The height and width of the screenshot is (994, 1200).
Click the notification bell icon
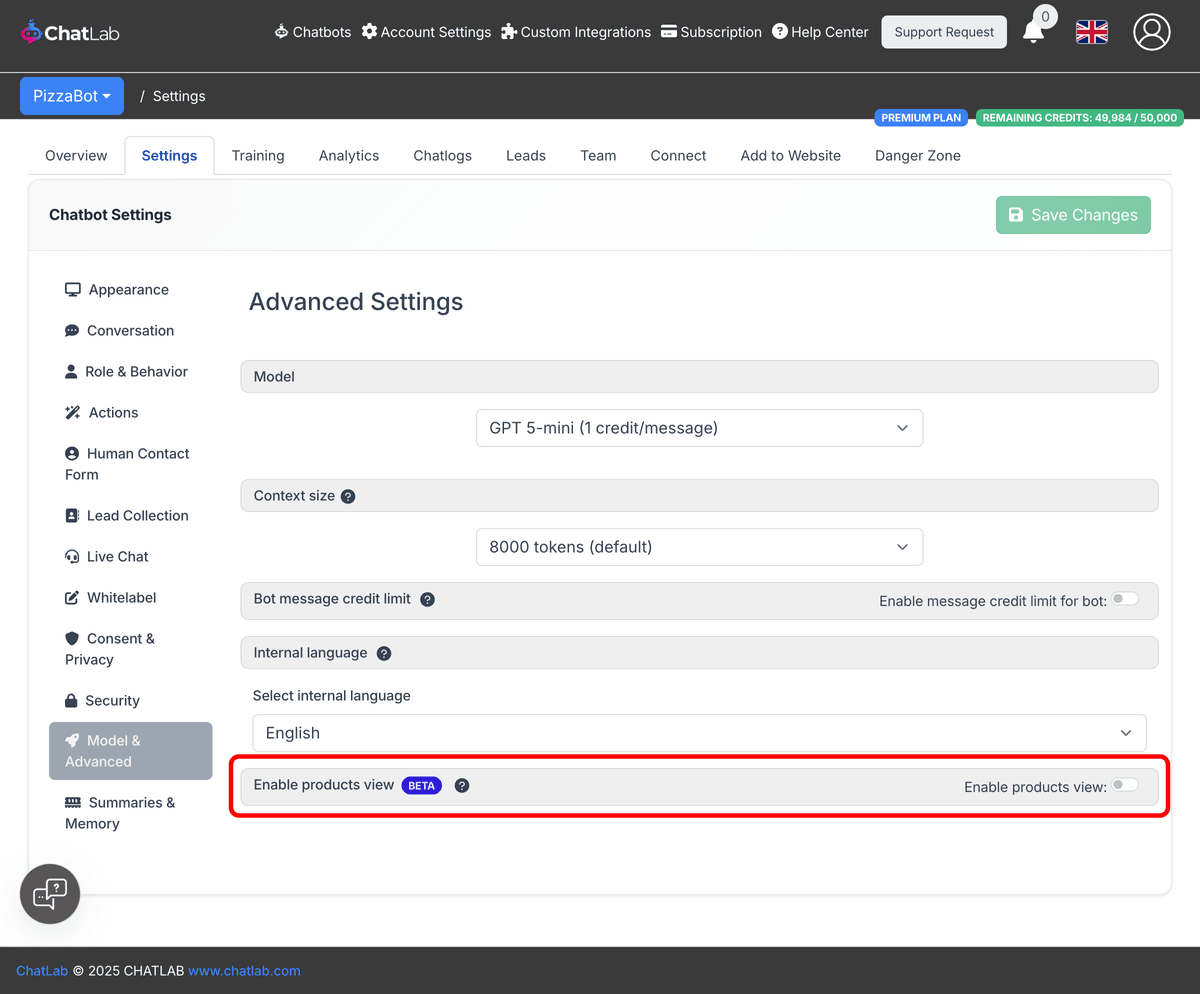click(x=1034, y=32)
